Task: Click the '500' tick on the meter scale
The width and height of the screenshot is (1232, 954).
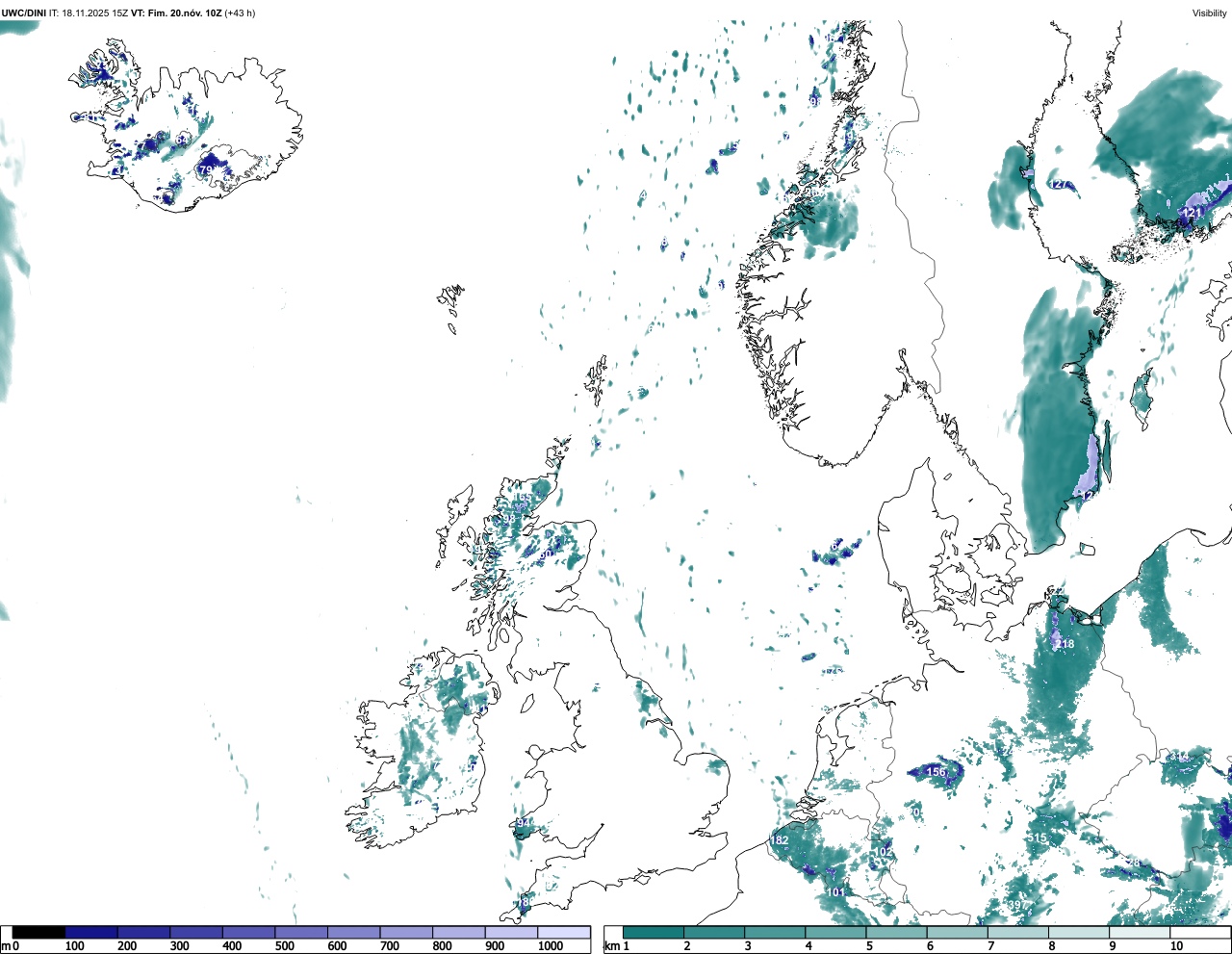Action: [x=284, y=946]
